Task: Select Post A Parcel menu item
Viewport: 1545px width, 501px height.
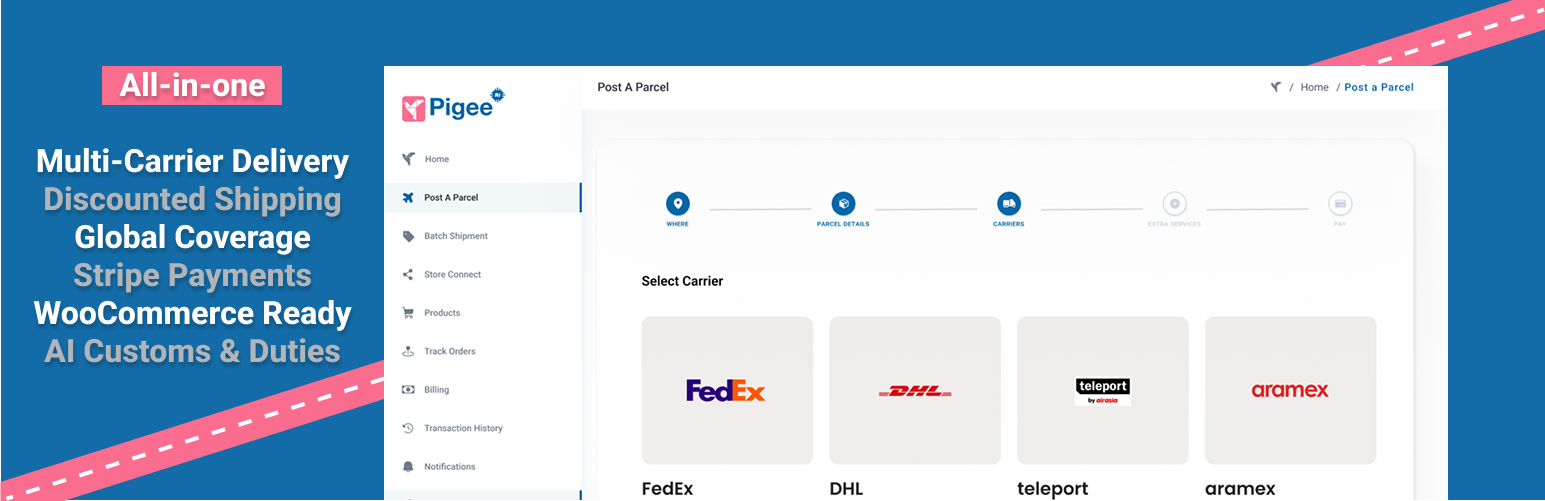Action: (x=483, y=198)
